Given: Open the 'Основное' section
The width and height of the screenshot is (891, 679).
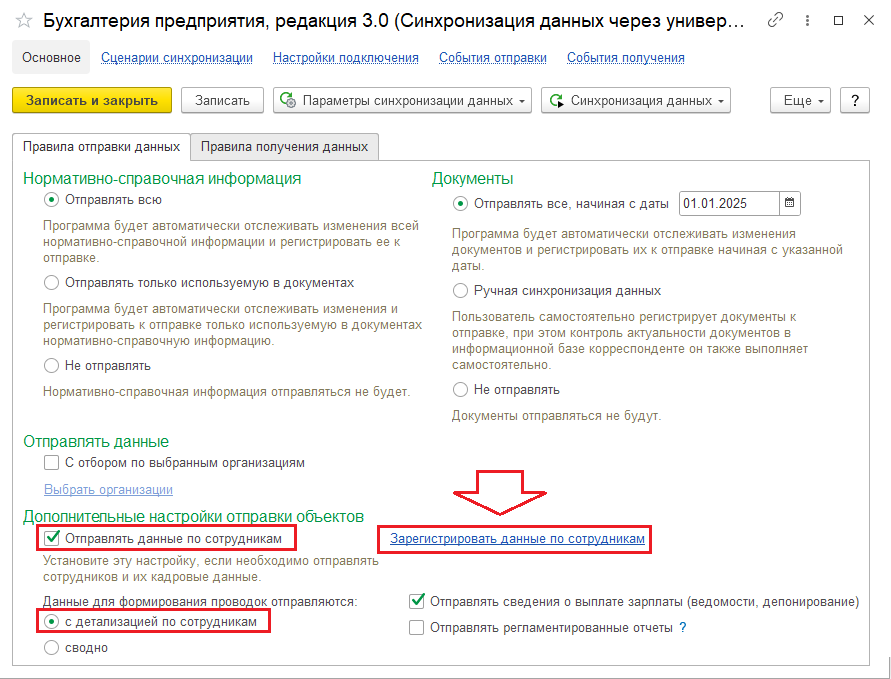Looking at the screenshot, I should [x=51, y=57].
